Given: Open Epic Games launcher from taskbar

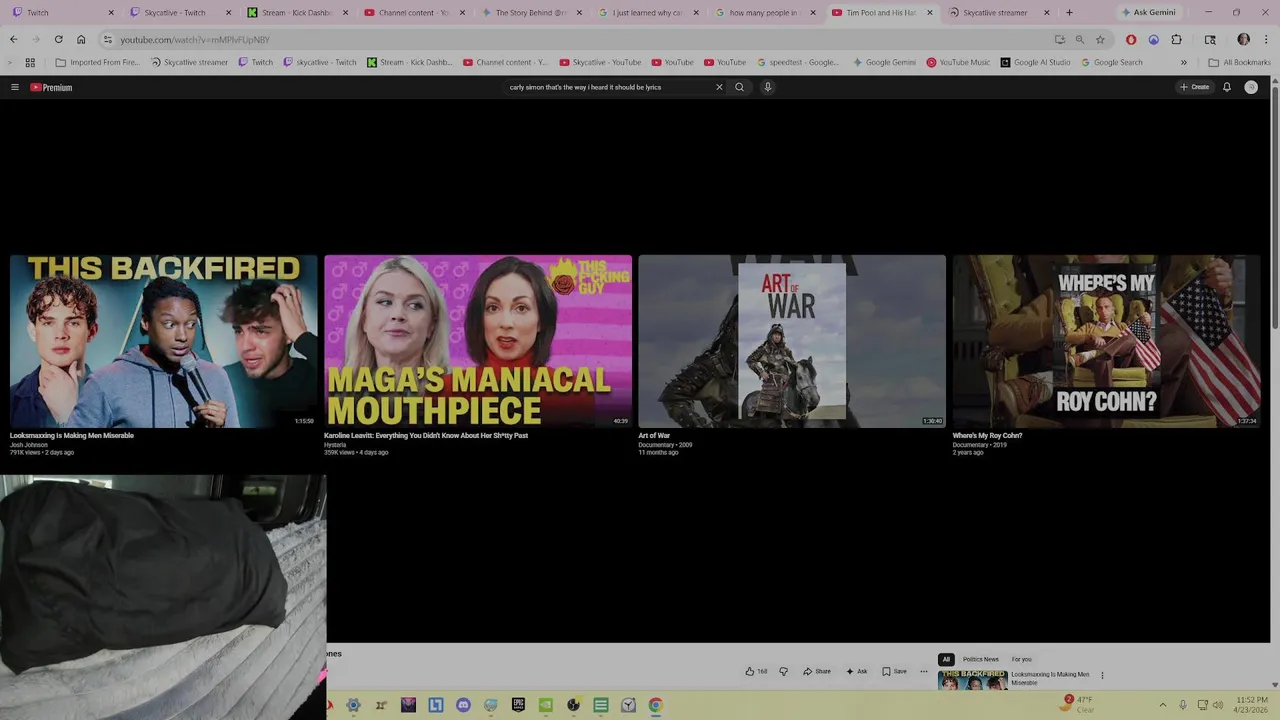Looking at the screenshot, I should point(518,705).
